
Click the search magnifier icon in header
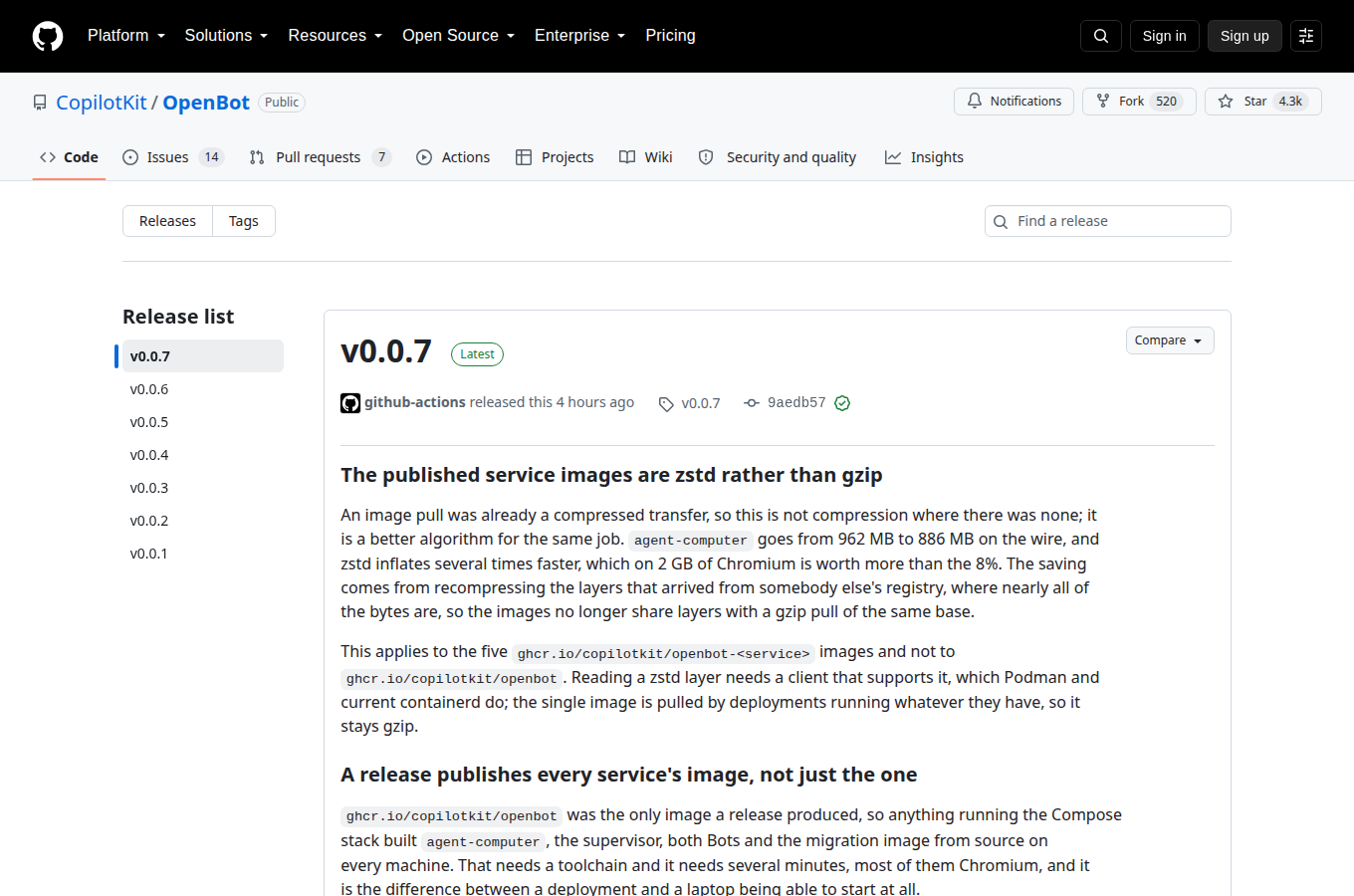click(1101, 36)
